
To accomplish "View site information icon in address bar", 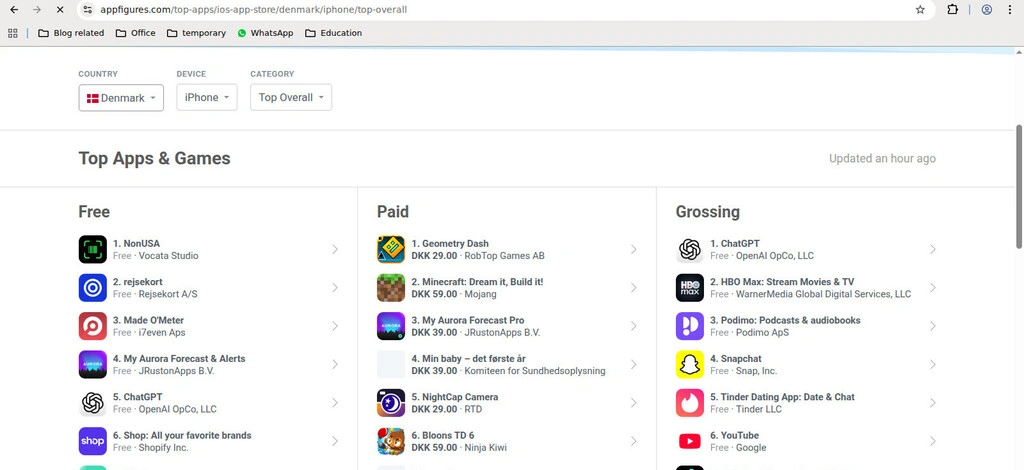I will click(88, 10).
